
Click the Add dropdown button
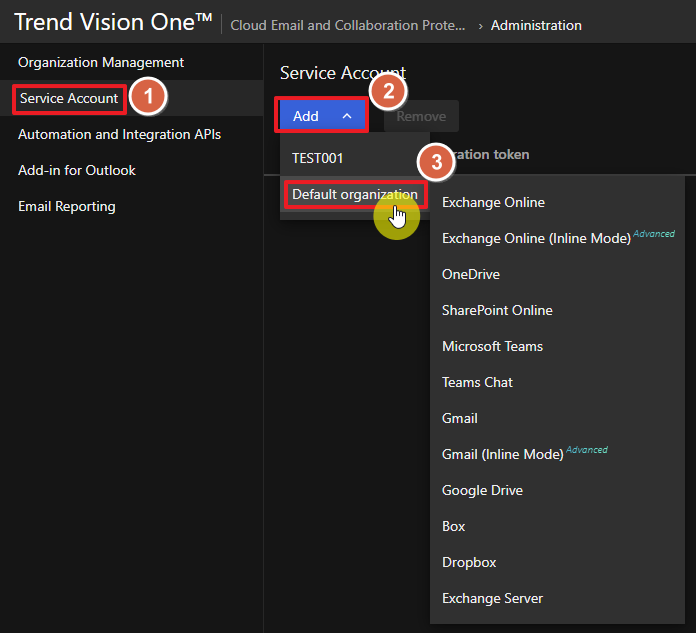306,116
